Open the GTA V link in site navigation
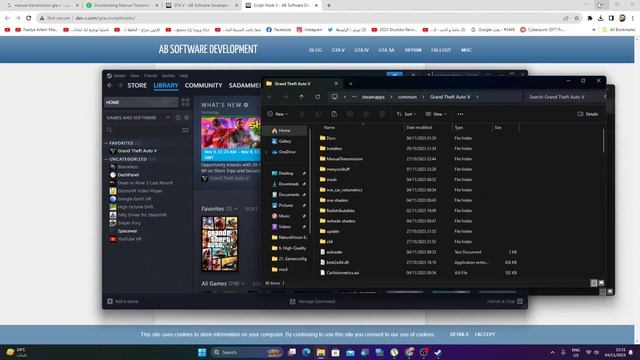Screen dimensions: 640x360 click(338, 50)
